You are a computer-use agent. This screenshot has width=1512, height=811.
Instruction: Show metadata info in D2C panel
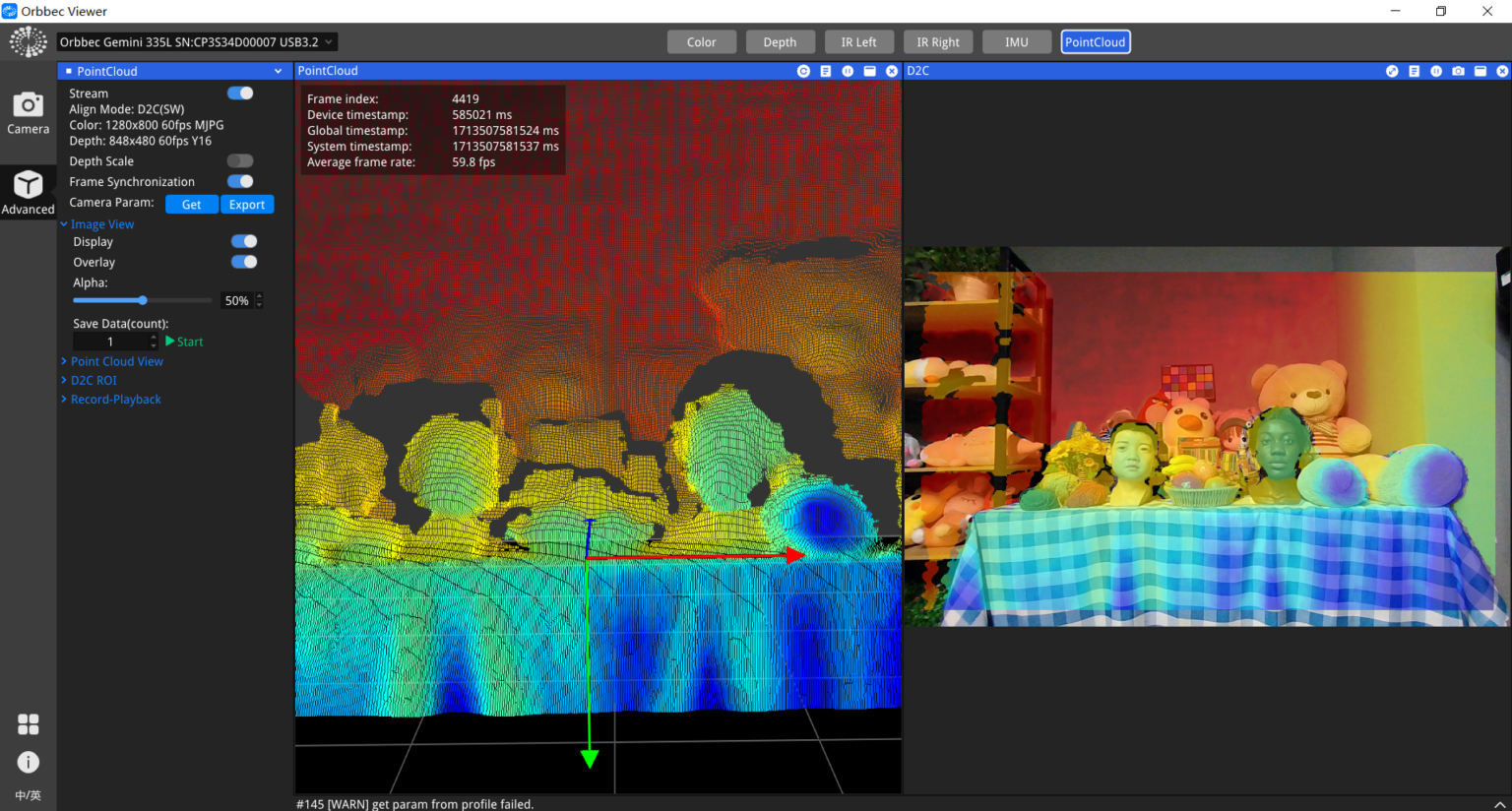(1414, 71)
